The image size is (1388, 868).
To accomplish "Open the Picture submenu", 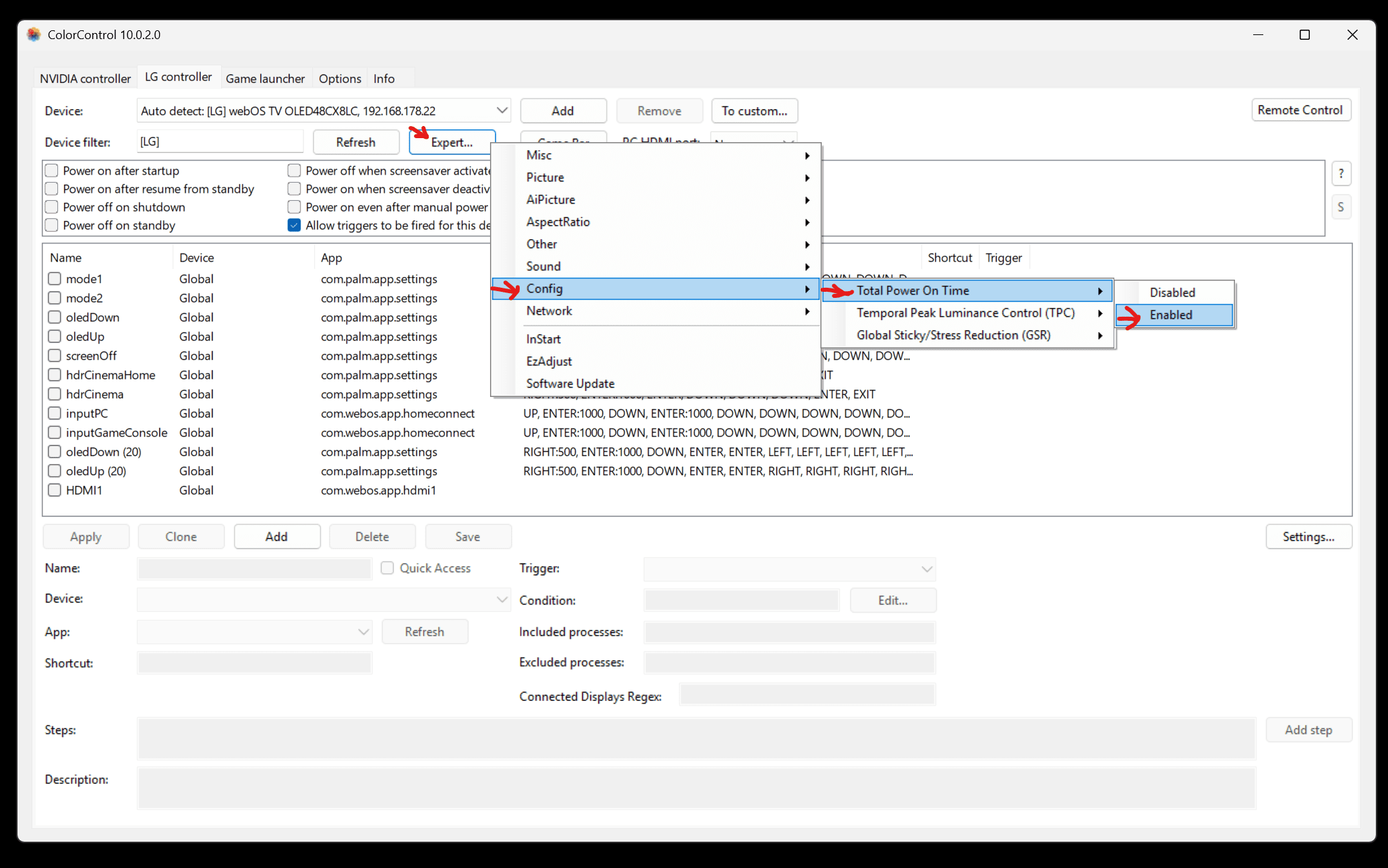I will [655, 177].
